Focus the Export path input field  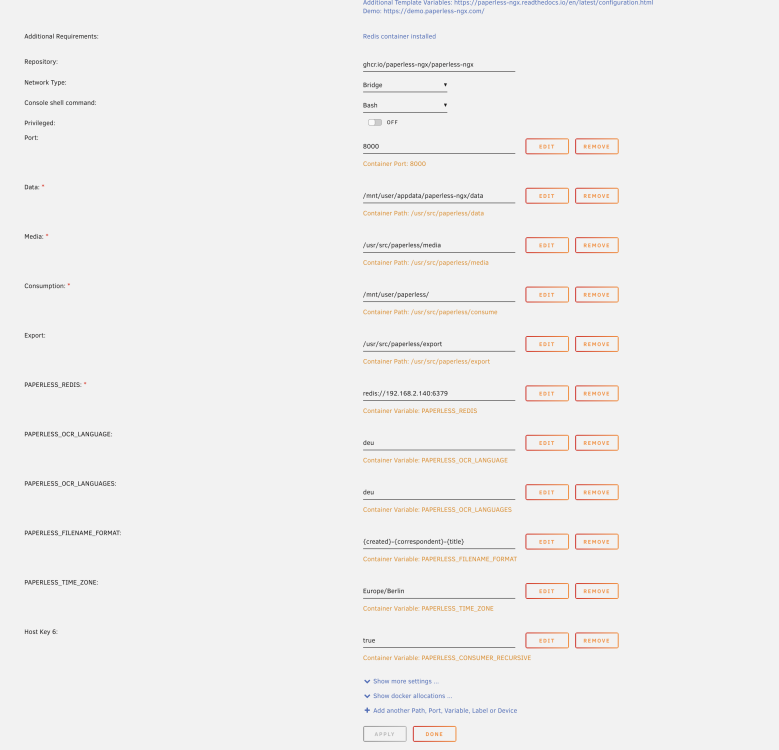[x=439, y=344]
